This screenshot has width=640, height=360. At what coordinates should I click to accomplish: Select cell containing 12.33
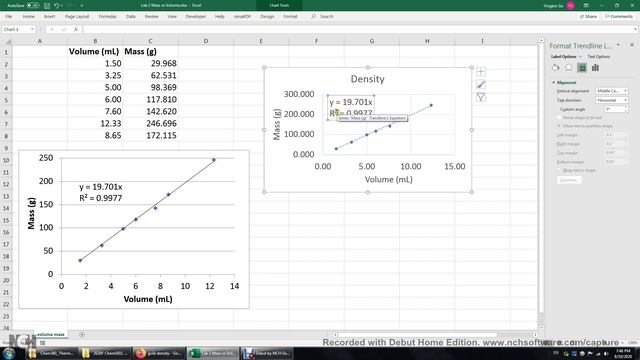[95, 123]
